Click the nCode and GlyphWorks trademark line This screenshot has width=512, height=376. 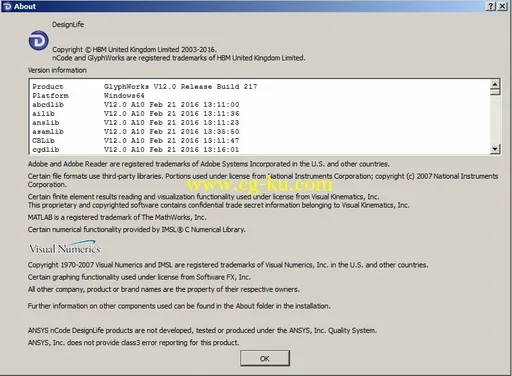(179, 58)
